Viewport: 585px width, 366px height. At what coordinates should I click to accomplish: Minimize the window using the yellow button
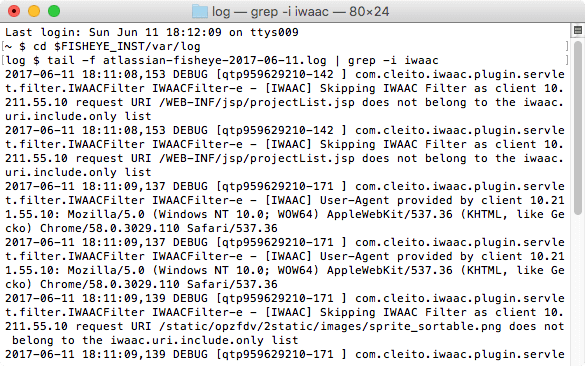click(34, 11)
